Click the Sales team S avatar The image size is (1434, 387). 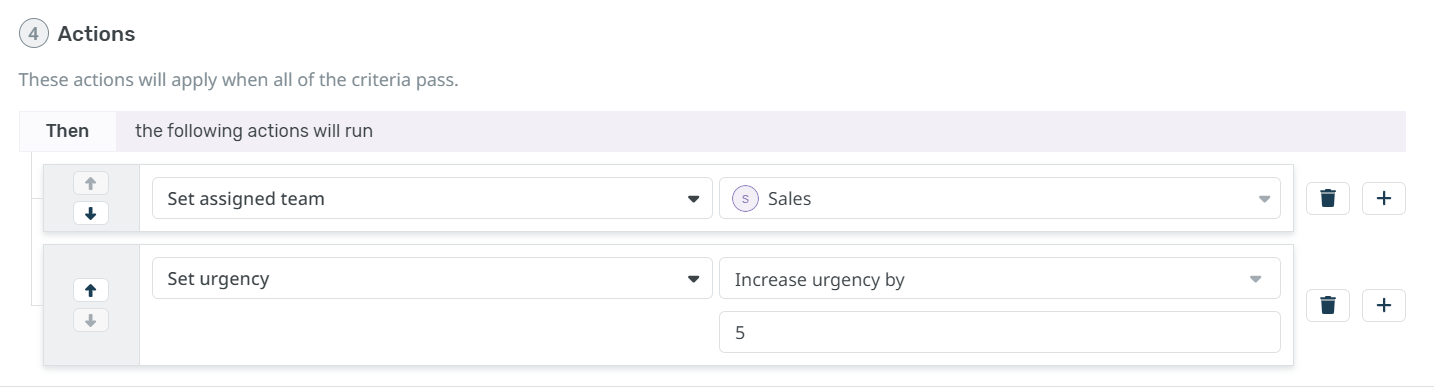[x=746, y=199]
